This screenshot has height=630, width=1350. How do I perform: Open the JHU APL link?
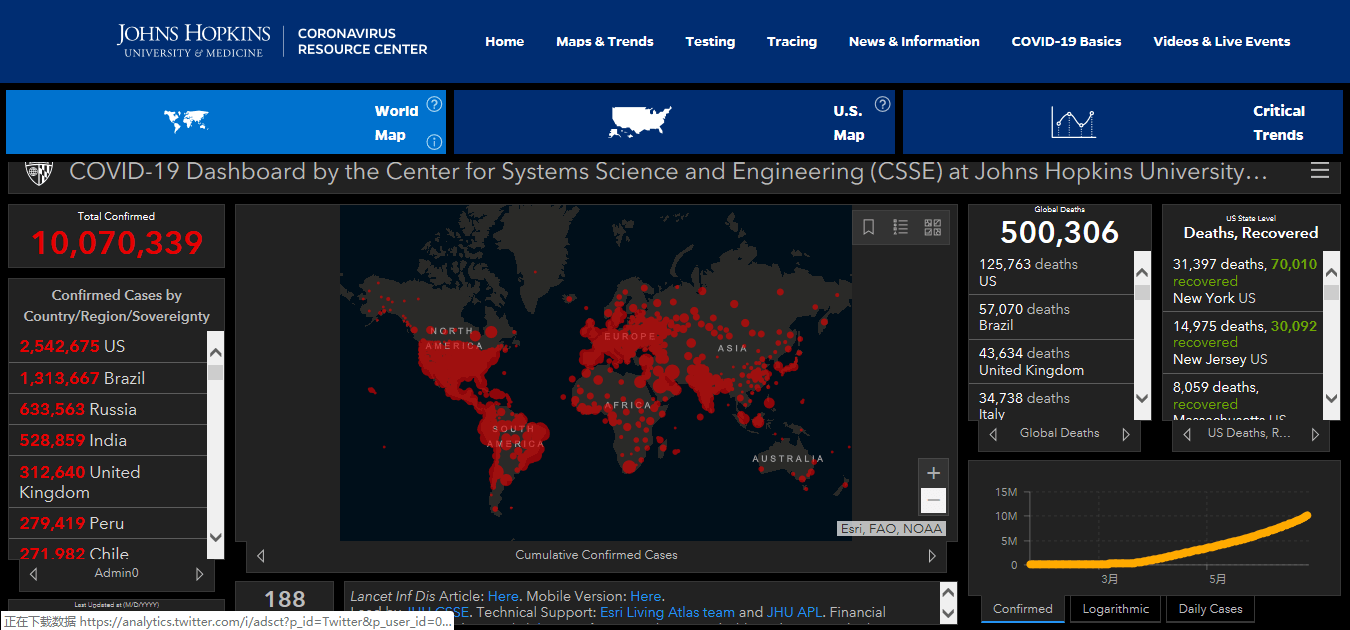click(797, 612)
